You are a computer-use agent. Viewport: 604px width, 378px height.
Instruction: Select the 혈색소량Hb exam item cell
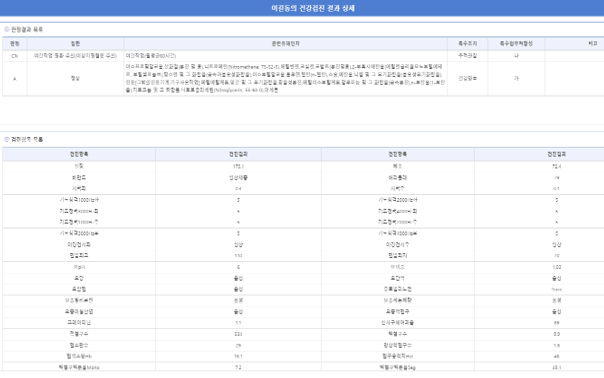(79, 356)
